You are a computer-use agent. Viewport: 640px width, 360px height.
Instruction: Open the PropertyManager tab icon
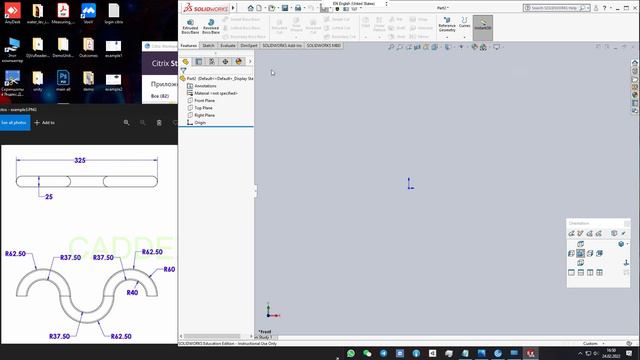click(x=199, y=62)
